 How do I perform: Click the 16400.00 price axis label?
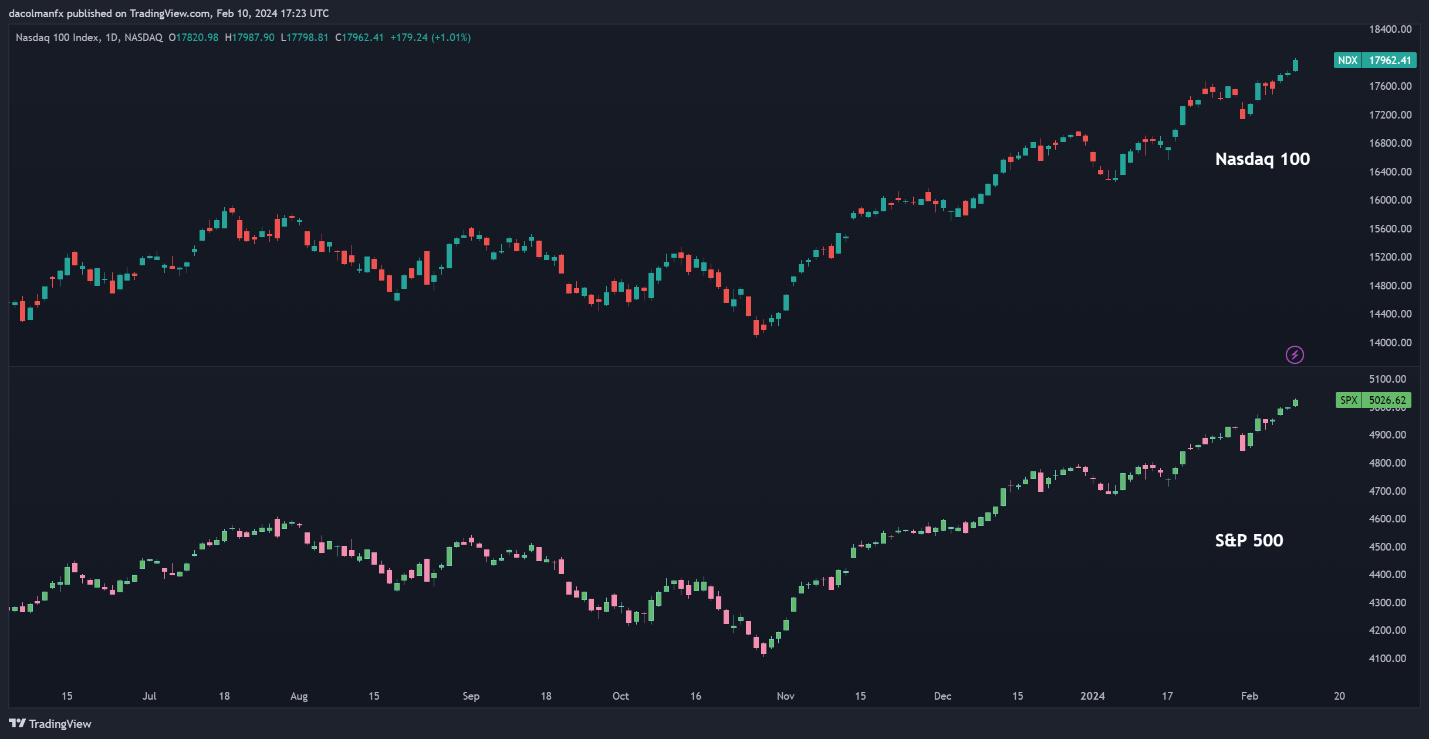pos(1390,172)
